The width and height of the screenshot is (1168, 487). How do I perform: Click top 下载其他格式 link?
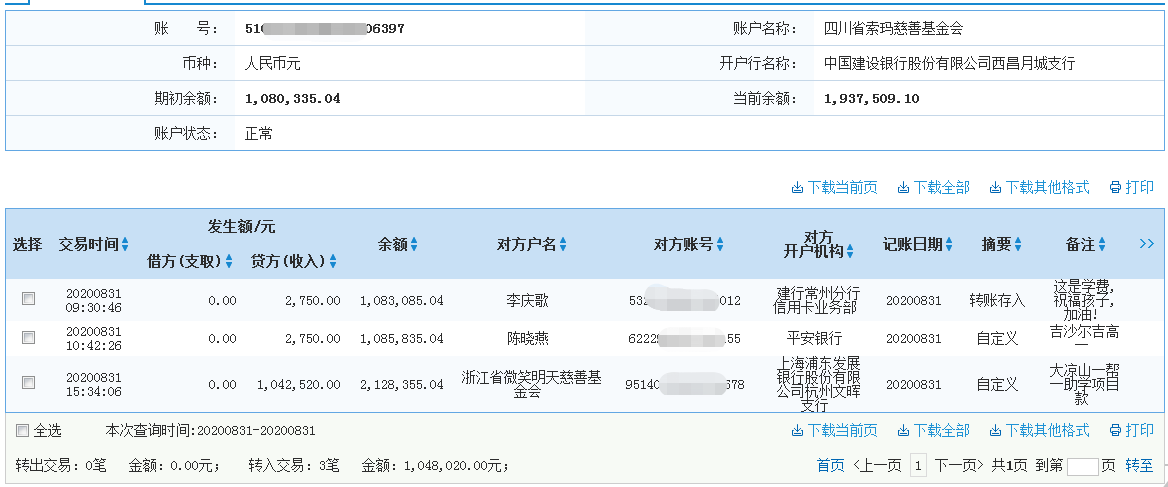(1039, 188)
